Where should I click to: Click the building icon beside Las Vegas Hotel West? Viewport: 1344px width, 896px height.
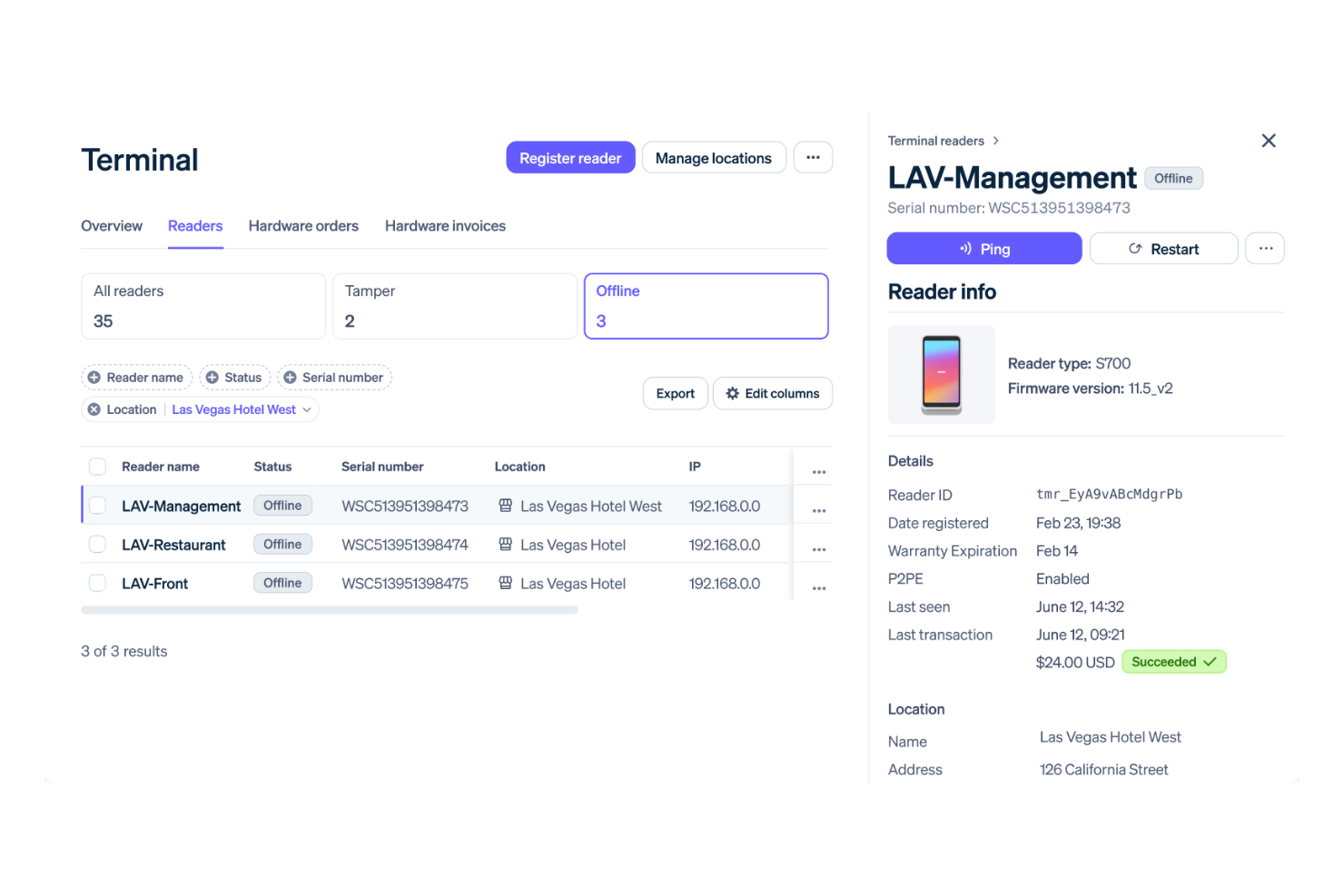[x=506, y=506]
